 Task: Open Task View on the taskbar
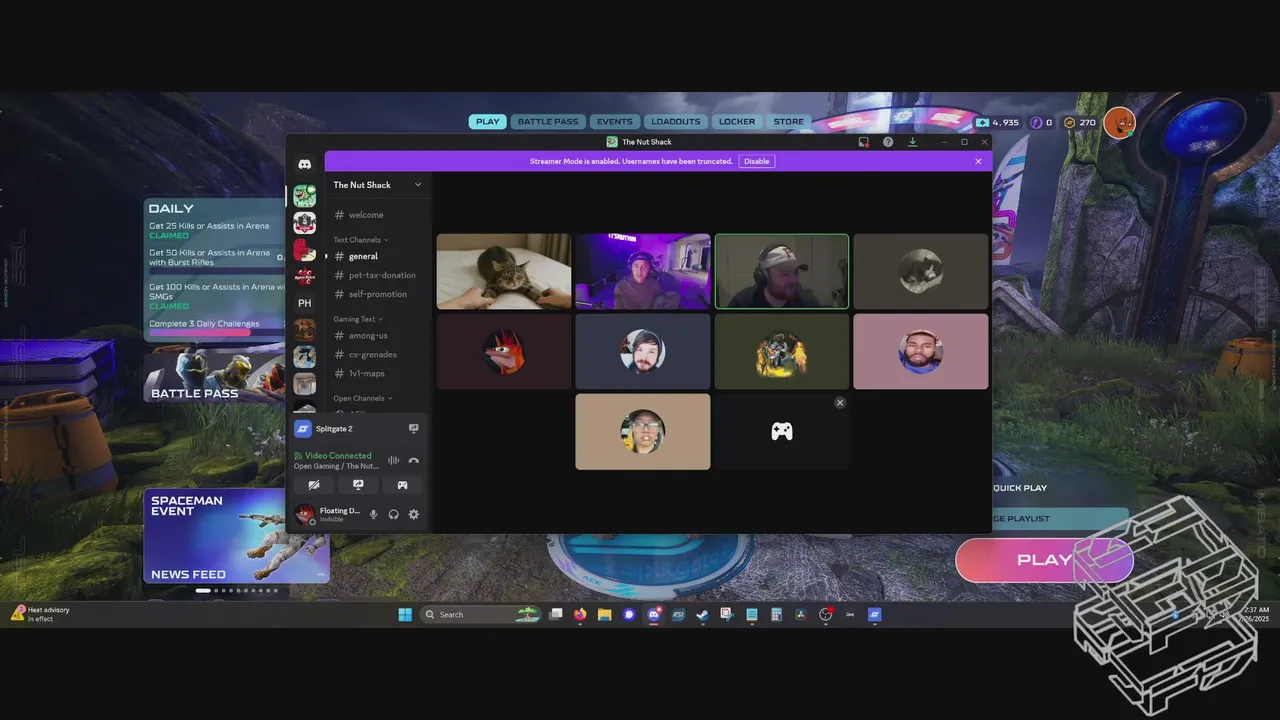coord(556,615)
